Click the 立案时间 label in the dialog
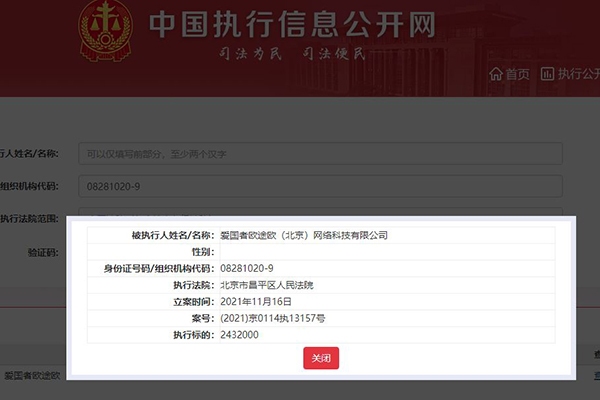 pos(194,302)
